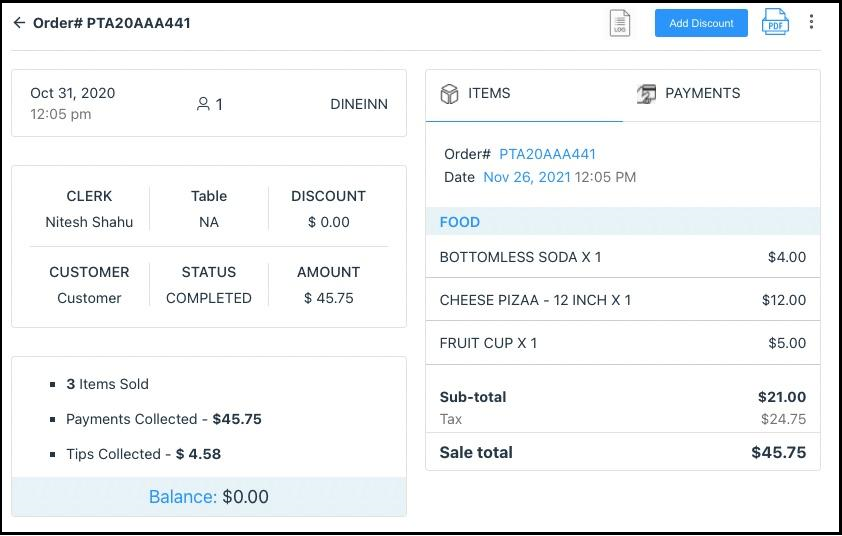Click the guest count person icon
Image resolution: width=842 pixels, height=536 pixels.
pyautogui.click(x=203, y=104)
